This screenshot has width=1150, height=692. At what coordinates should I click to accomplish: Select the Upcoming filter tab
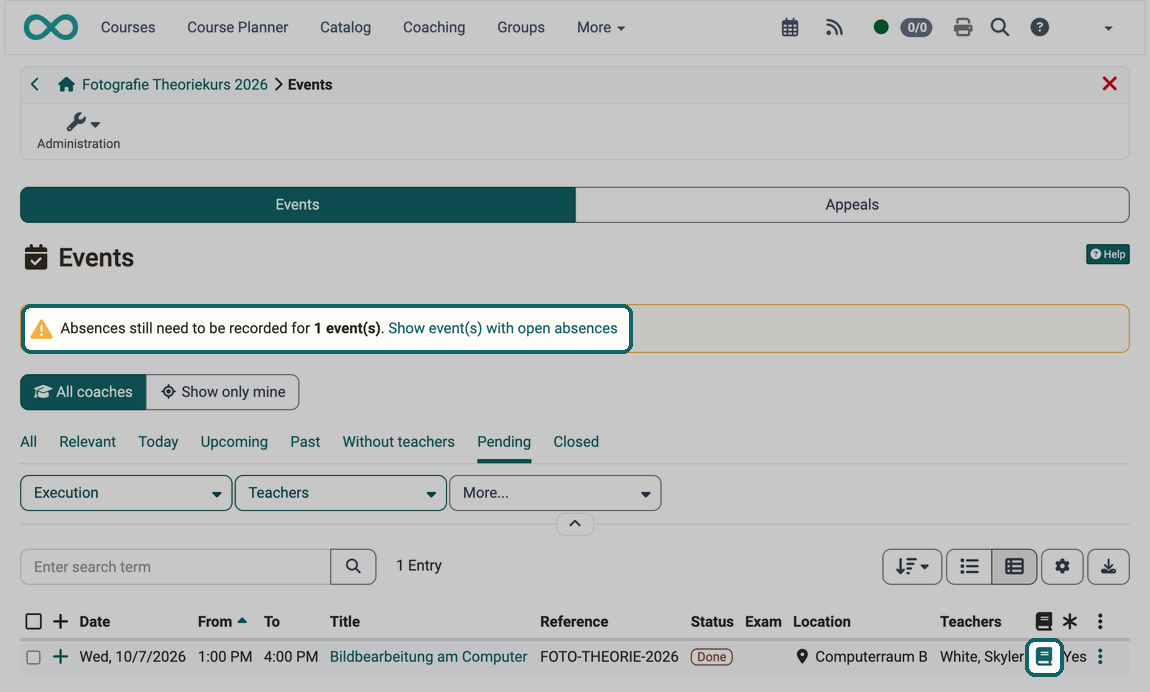[x=234, y=442]
